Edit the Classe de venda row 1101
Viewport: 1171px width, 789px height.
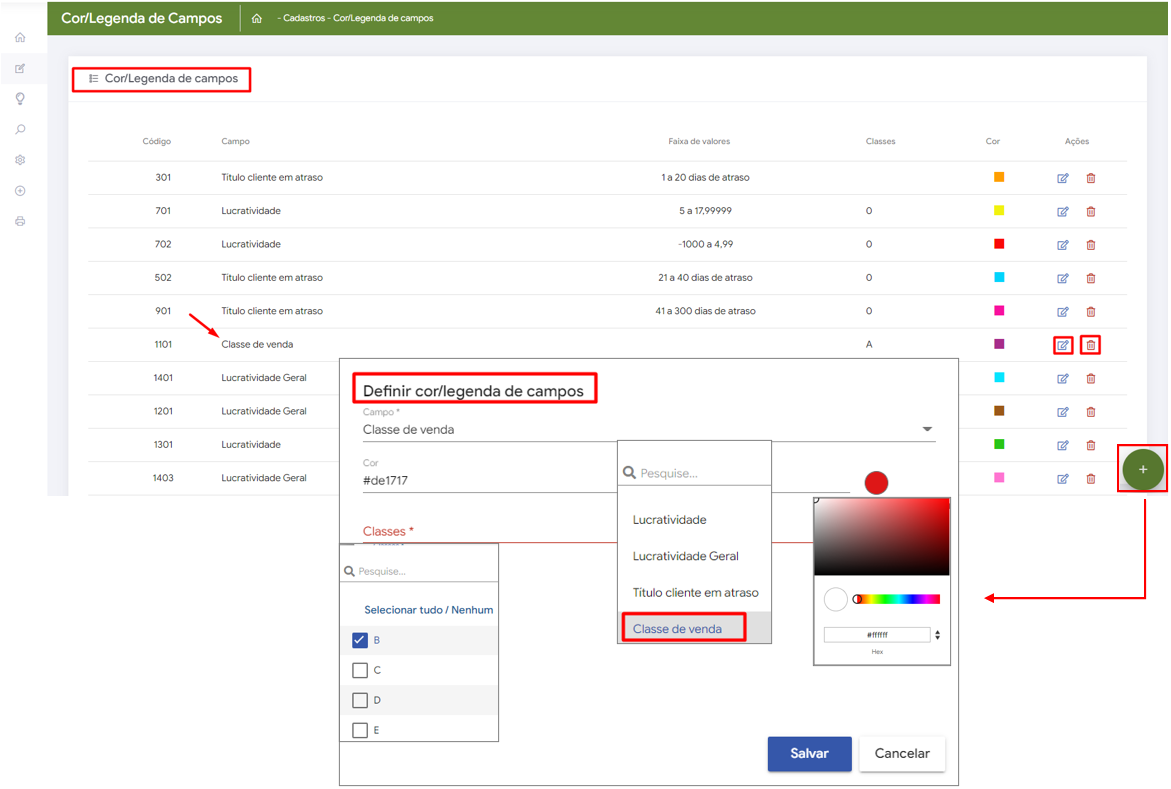[x=1063, y=345]
